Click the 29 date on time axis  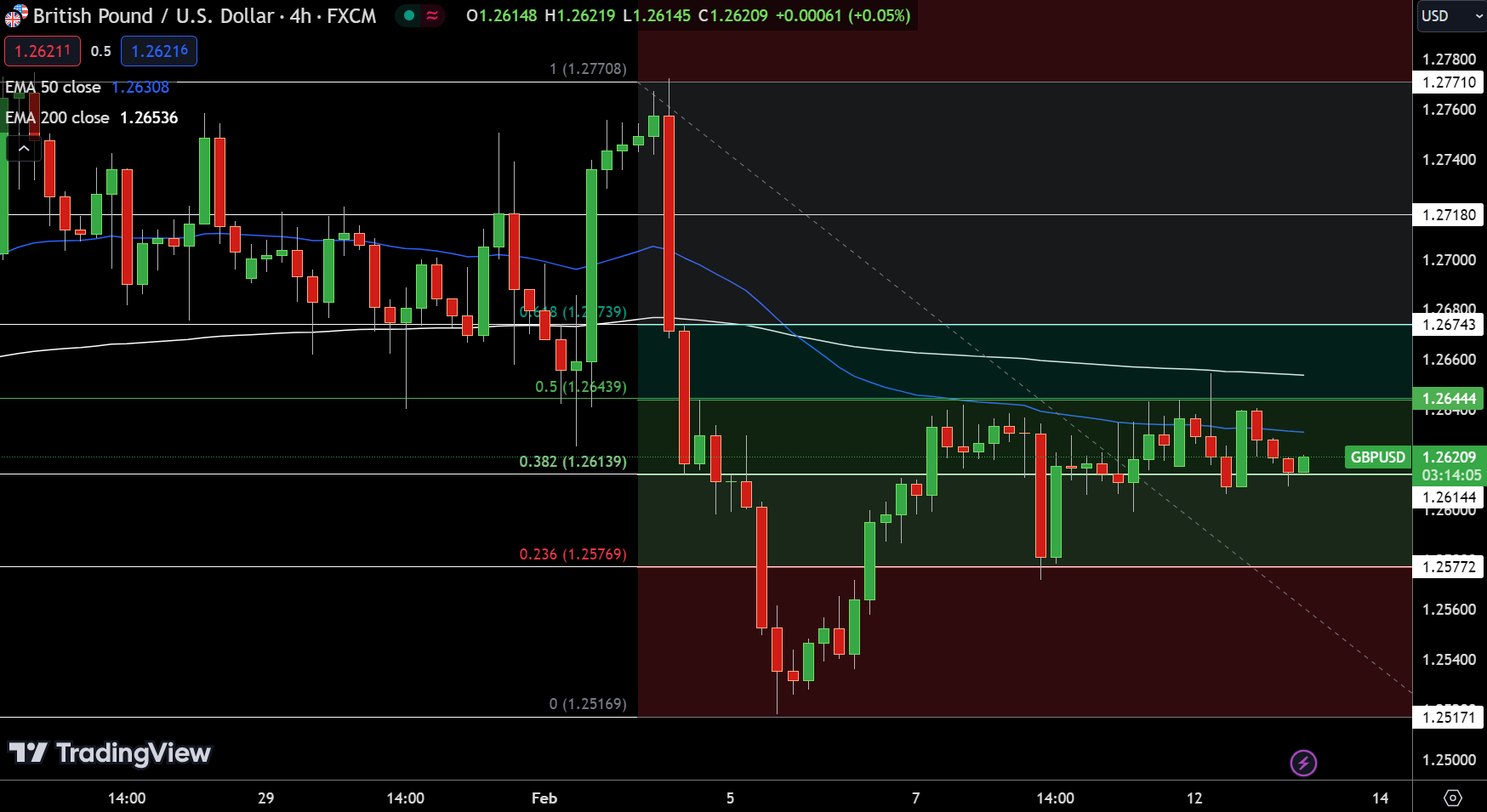coord(265,798)
